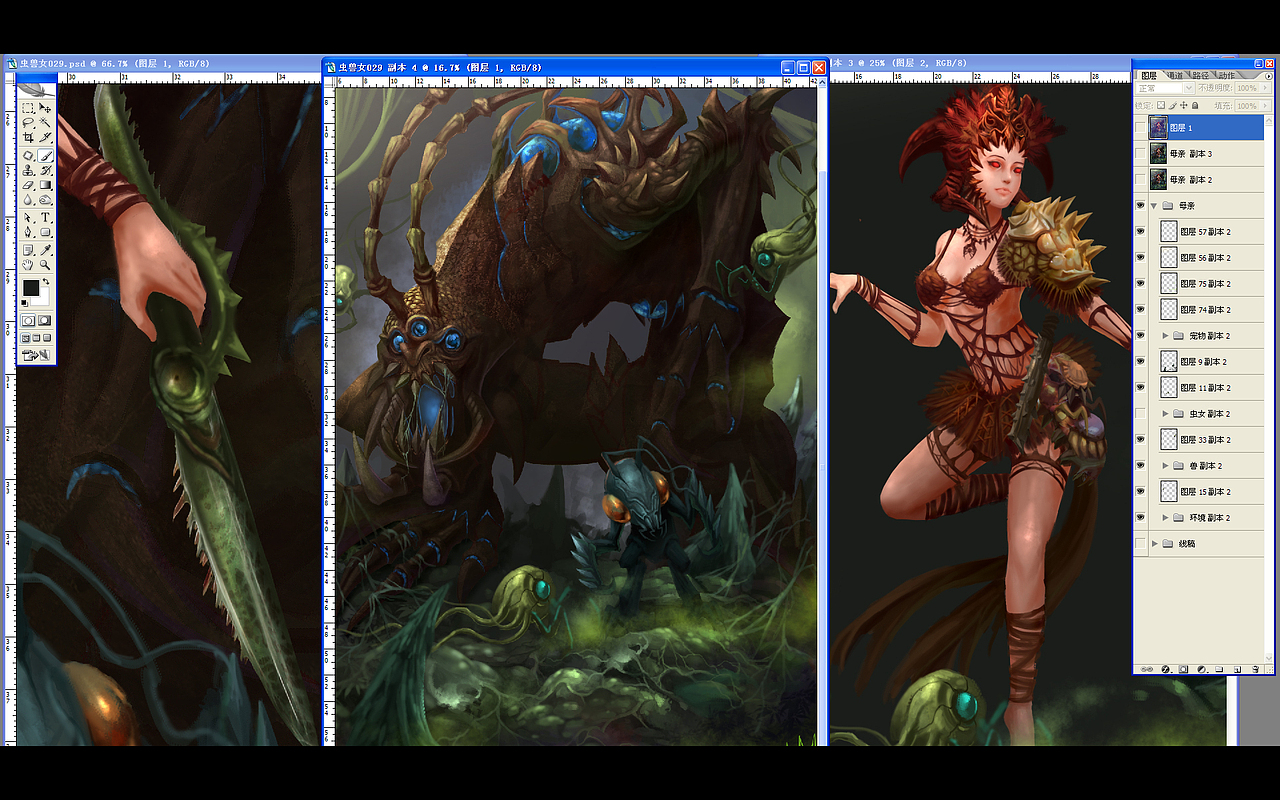Image resolution: width=1280 pixels, height=800 pixels.
Task: Select the Crop tool
Action: [x=28, y=138]
